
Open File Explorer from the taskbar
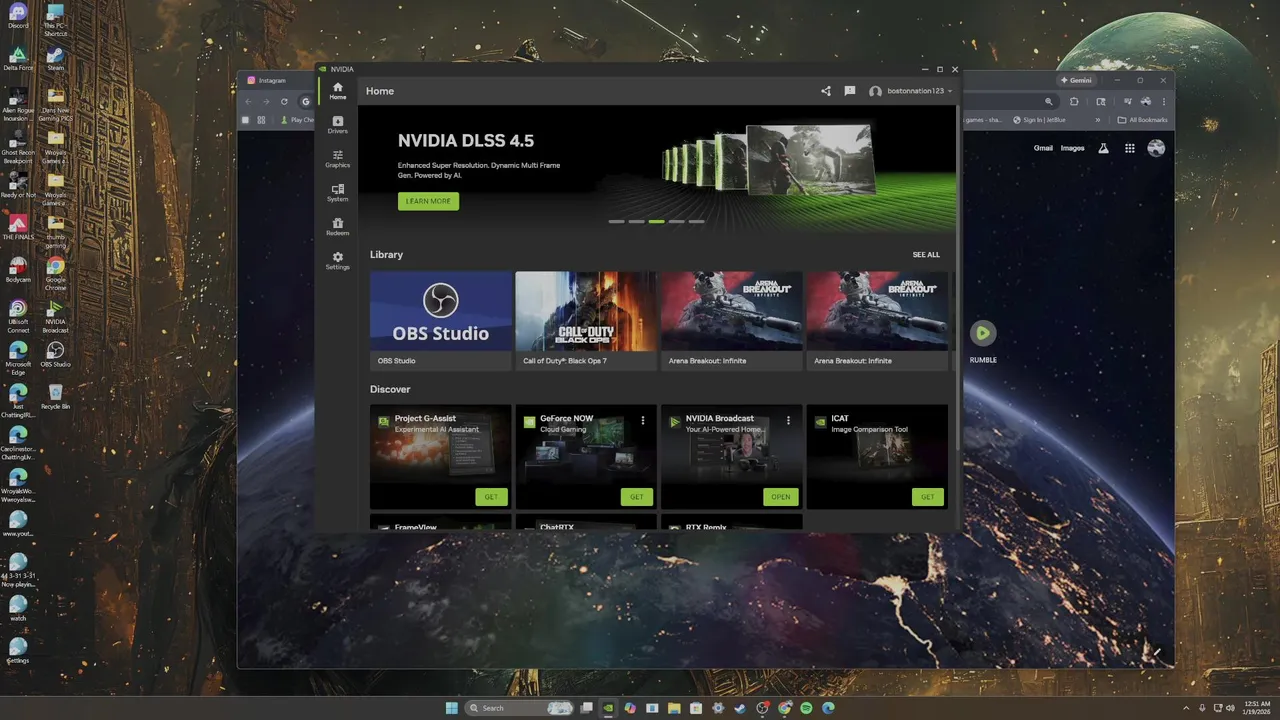[x=674, y=708]
